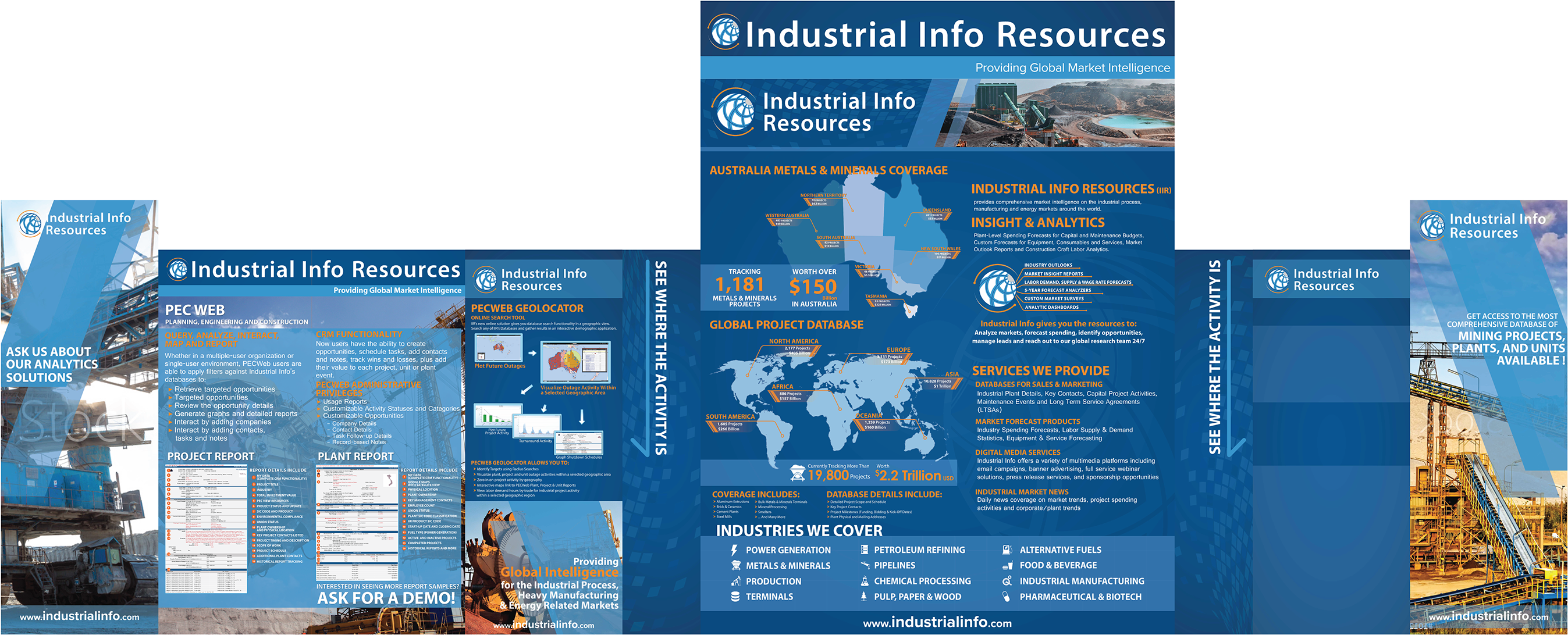The height and width of the screenshot is (635, 1568).
Task: Click the globe logo in top center header
Action: tap(724, 32)
